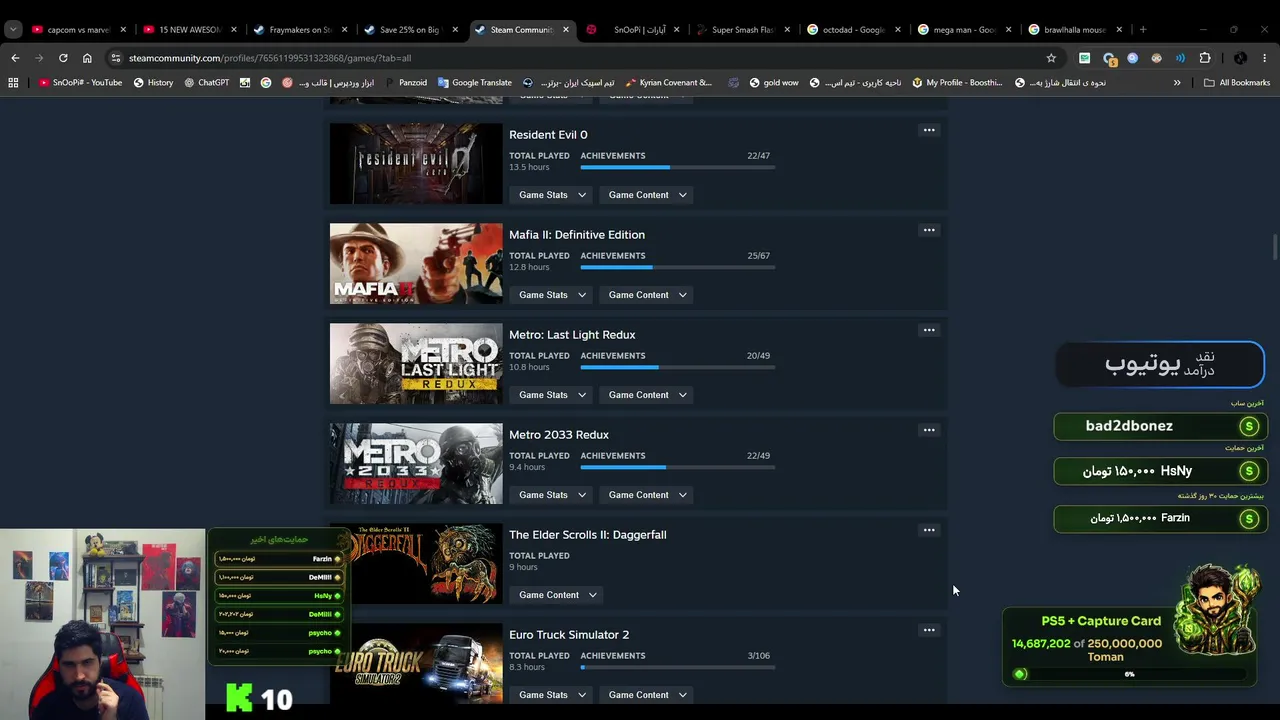
Task: Expand Game Stats for Resident Evil 0
Action: point(552,195)
